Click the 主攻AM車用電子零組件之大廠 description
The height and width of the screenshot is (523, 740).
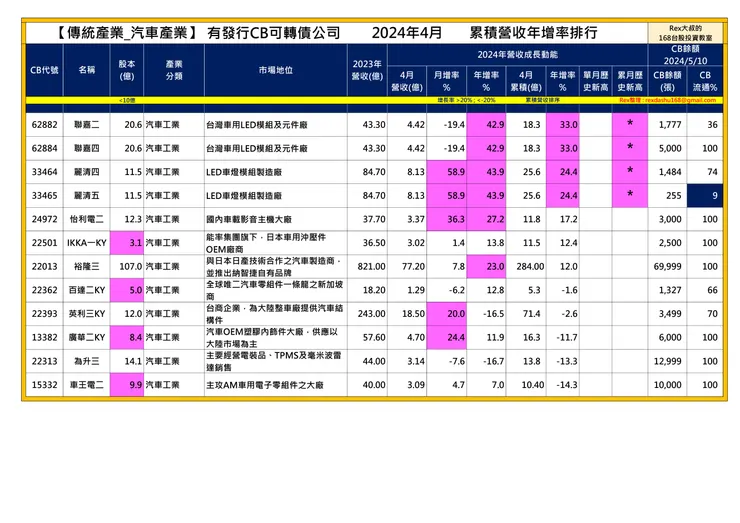(x=276, y=385)
